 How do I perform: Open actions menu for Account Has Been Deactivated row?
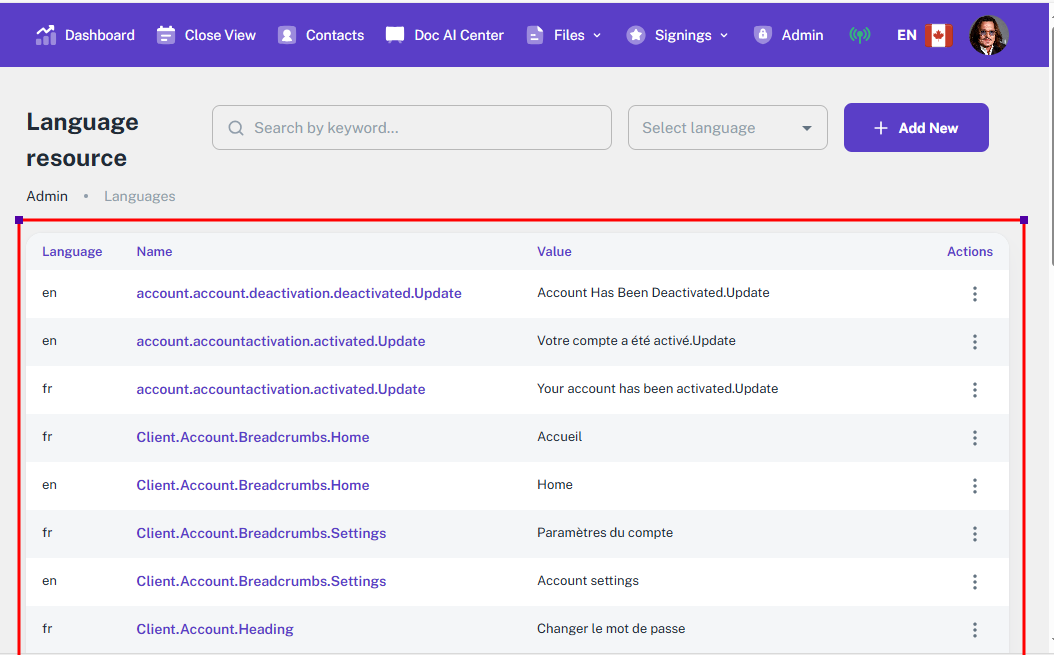click(x=974, y=294)
